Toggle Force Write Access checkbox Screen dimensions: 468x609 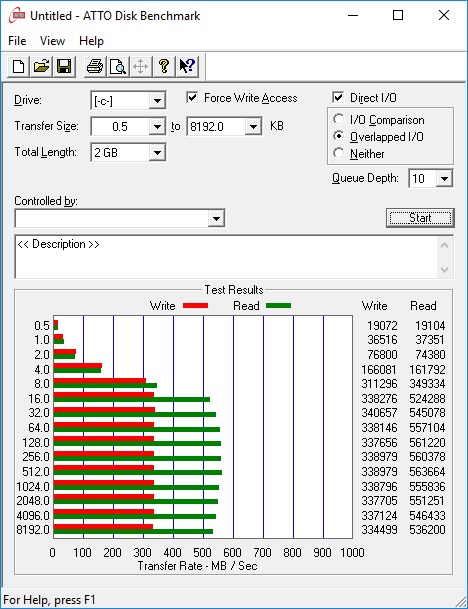pos(192,97)
